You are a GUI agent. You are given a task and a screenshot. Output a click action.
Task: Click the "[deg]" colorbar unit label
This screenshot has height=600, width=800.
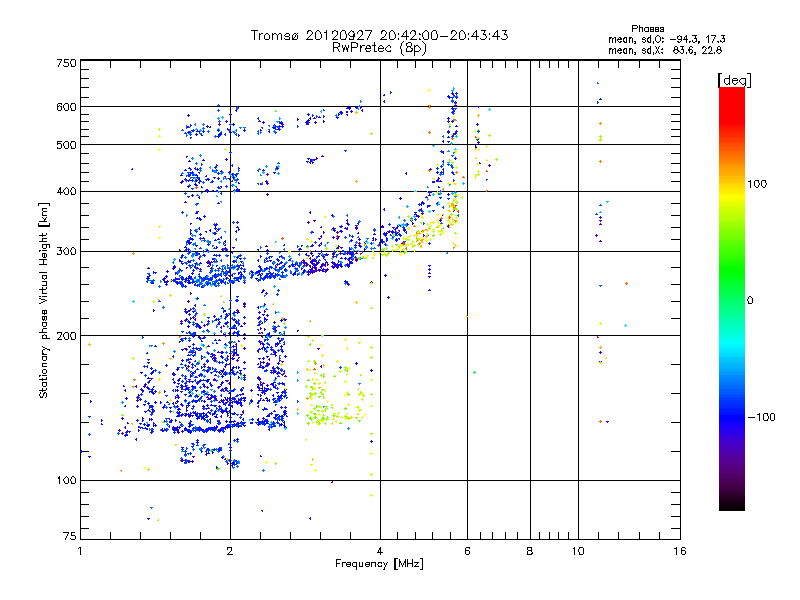[x=734, y=80]
